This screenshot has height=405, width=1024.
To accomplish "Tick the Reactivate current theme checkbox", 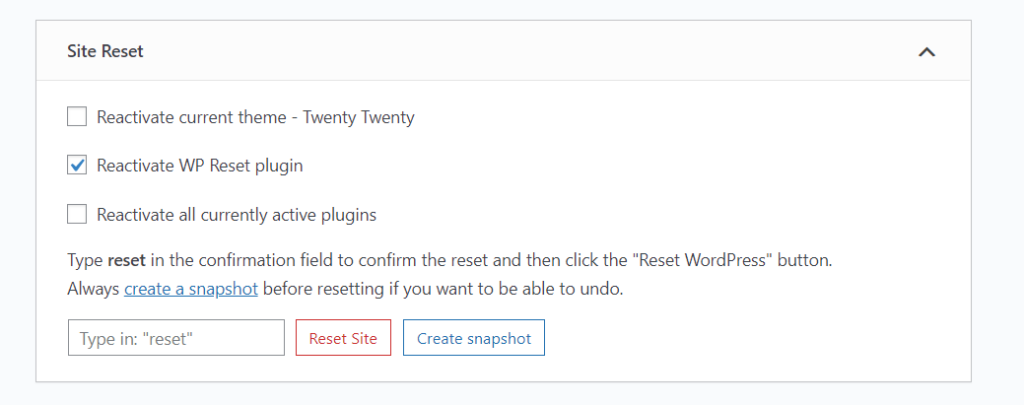I will point(77,118).
